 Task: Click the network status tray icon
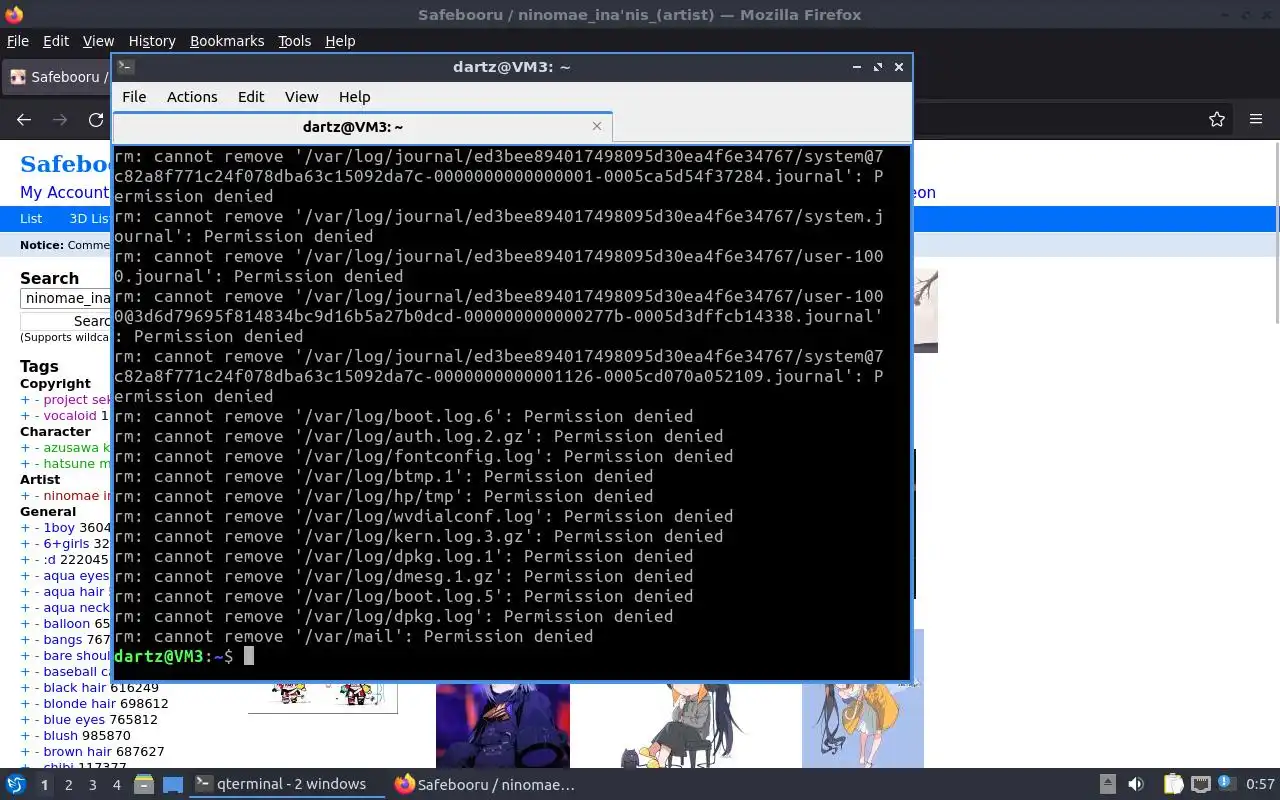coord(1201,785)
